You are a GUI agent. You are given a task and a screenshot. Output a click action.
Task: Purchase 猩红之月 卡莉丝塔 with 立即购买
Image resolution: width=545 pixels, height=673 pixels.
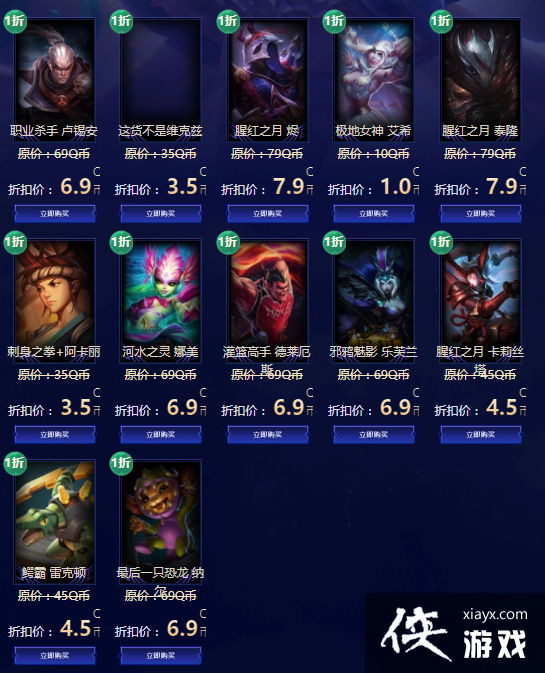(x=481, y=434)
